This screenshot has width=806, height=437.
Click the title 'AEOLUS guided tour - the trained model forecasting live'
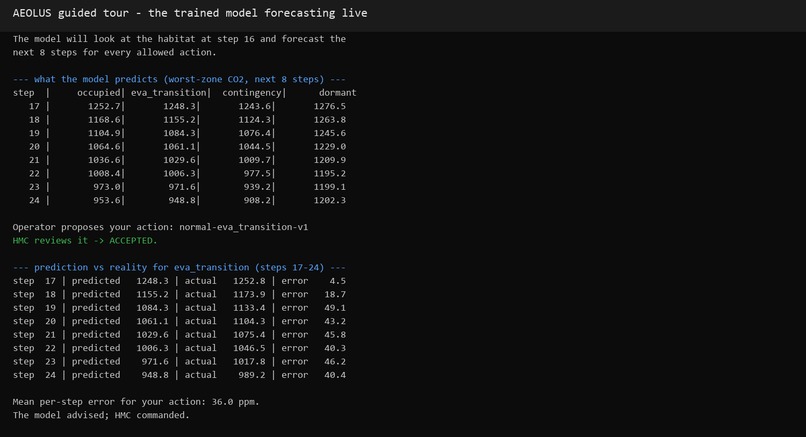click(190, 13)
